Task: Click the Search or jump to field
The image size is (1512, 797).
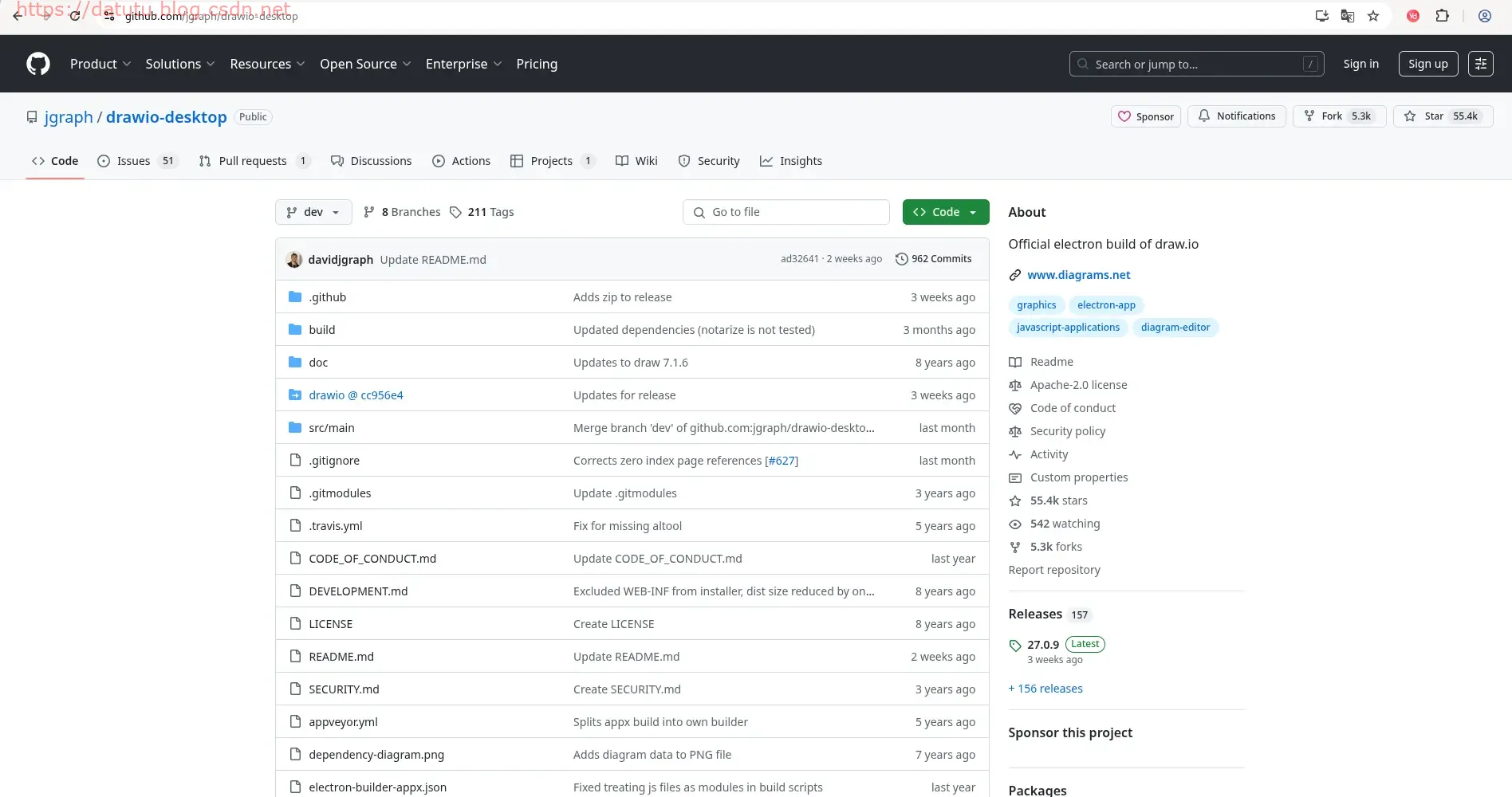Action: [x=1196, y=64]
